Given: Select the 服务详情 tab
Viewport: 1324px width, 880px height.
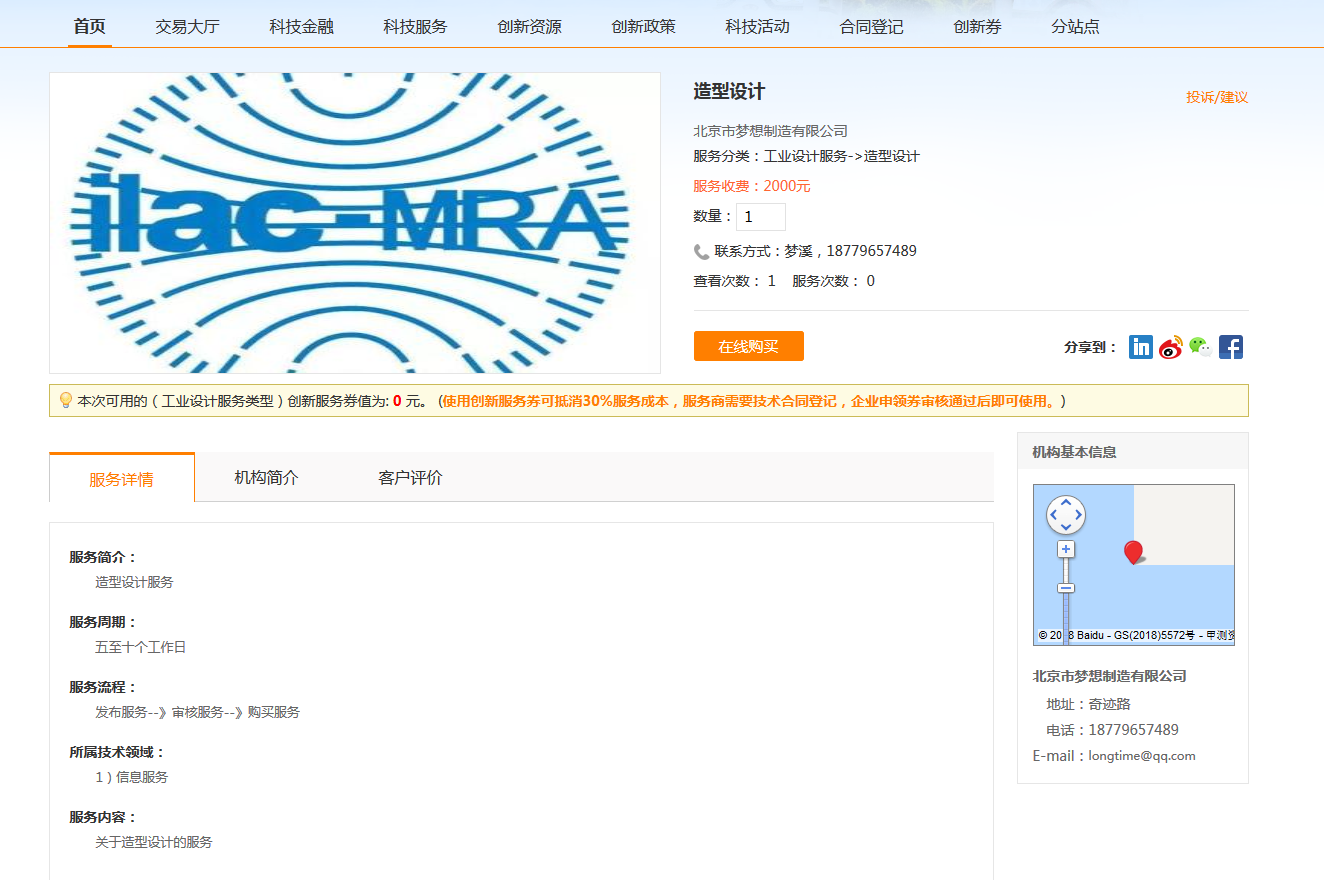Looking at the screenshot, I should click(x=122, y=478).
